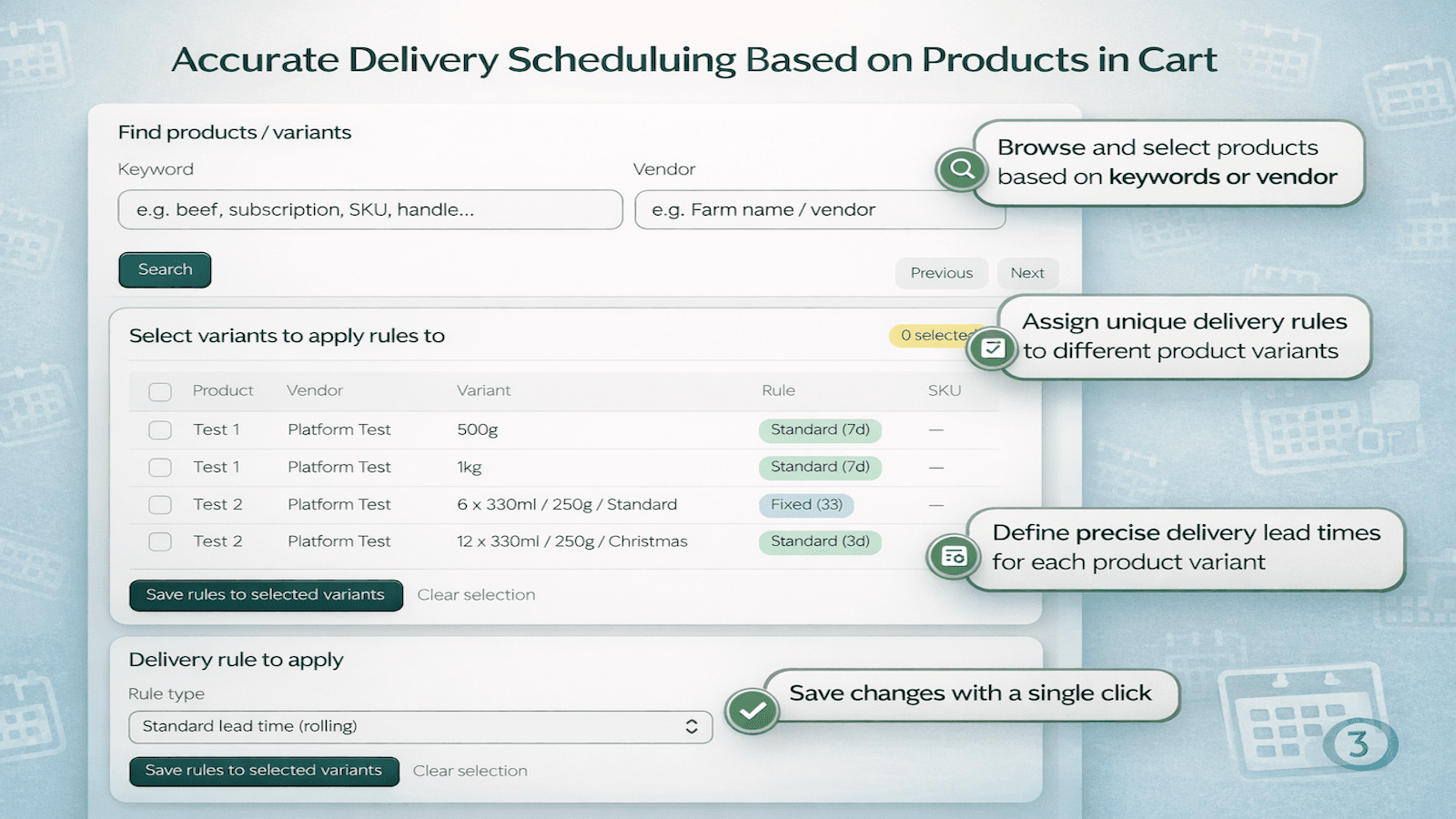
Task: Check the Test 1 1kg variant row
Action: 160,467
